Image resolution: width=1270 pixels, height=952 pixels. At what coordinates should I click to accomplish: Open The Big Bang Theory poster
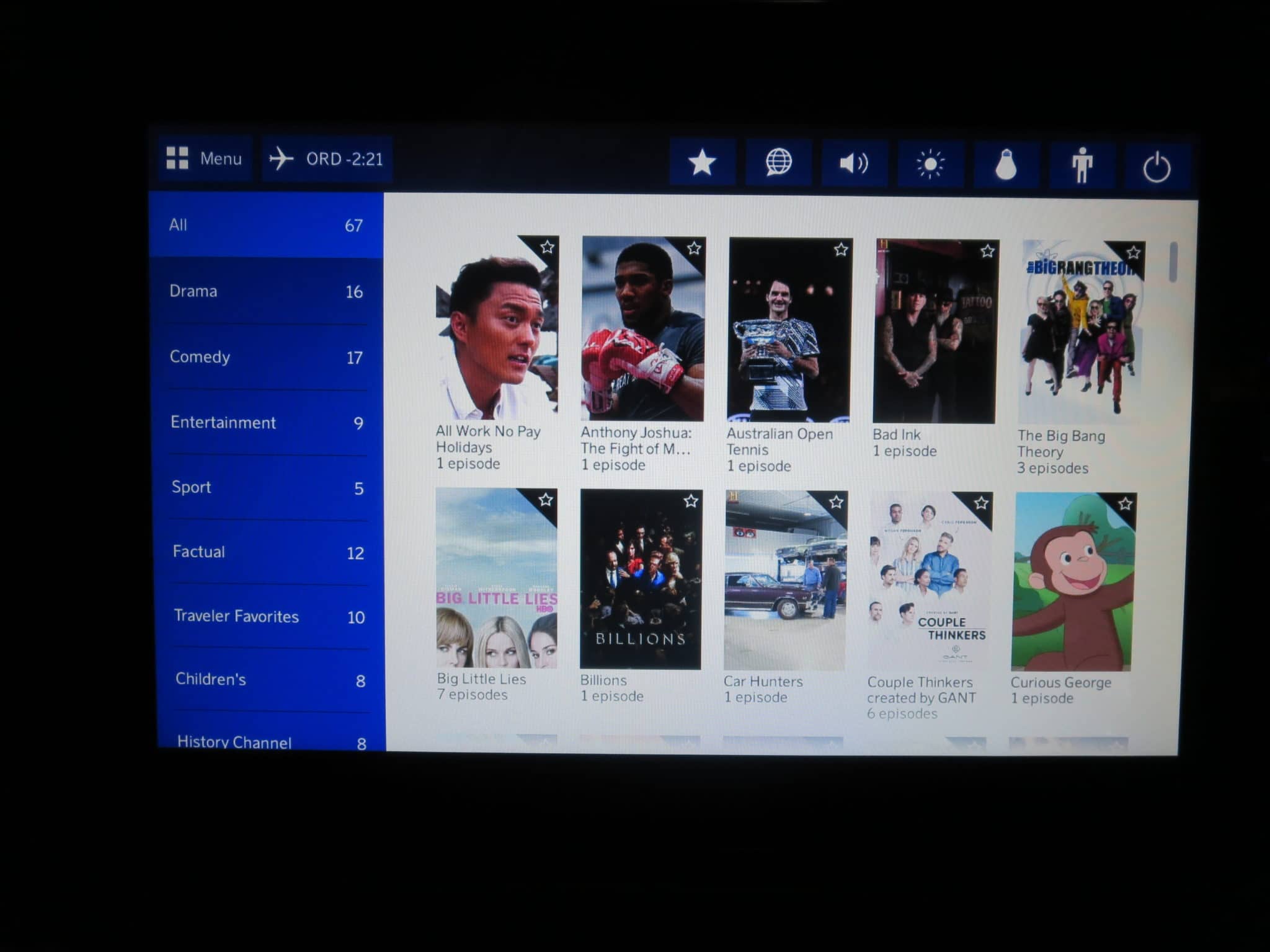(x=1081, y=332)
